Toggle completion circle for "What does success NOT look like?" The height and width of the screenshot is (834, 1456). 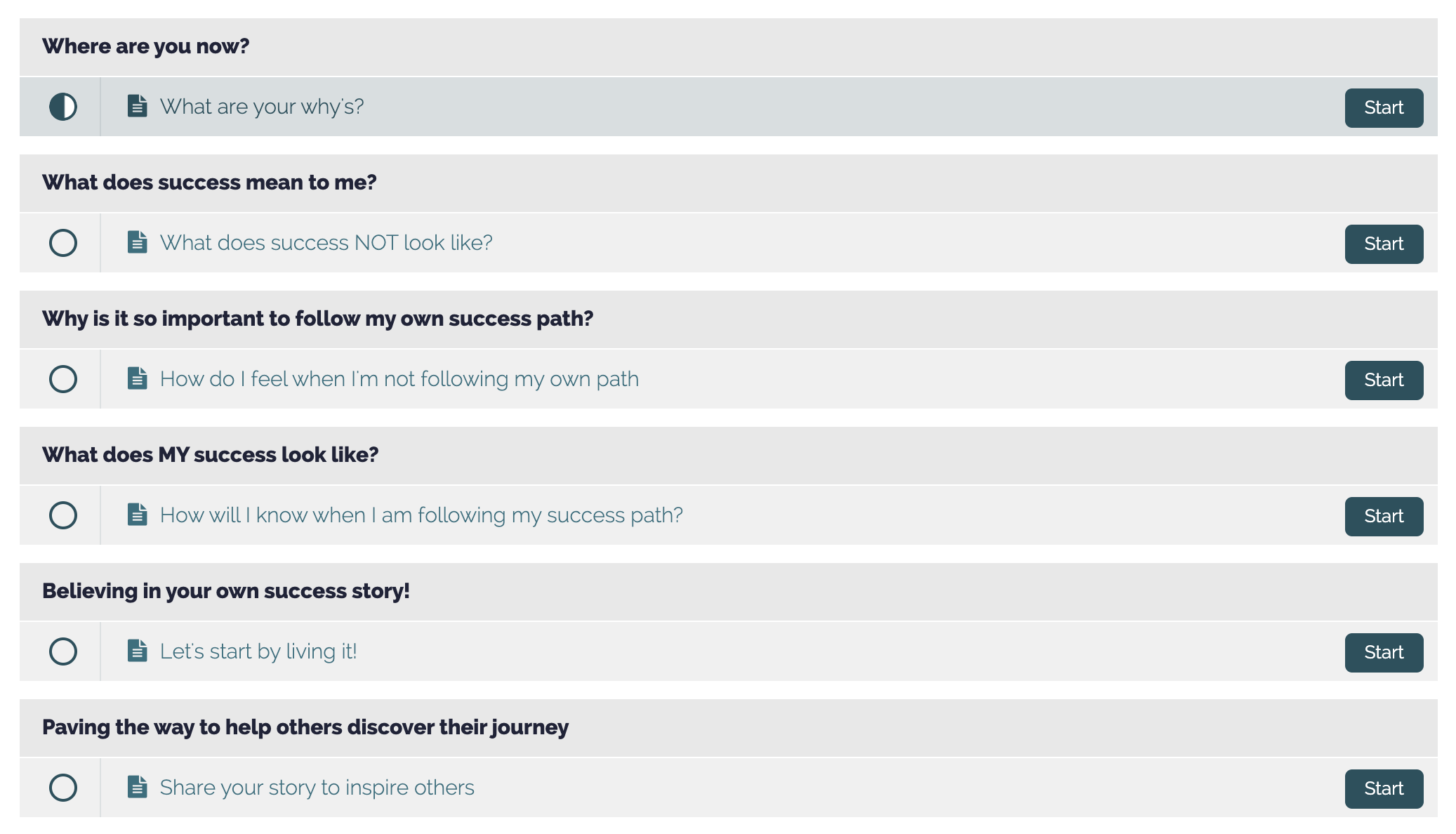[x=63, y=243]
